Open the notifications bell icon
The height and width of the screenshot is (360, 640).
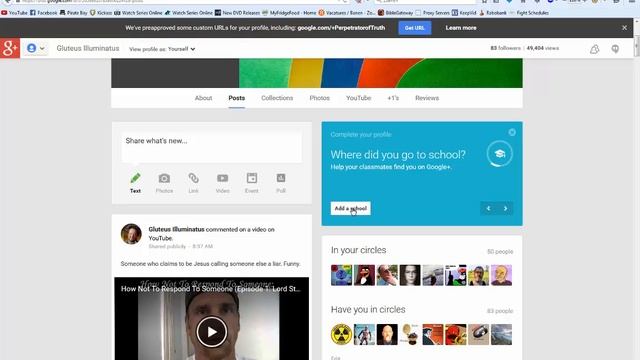tap(594, 49)
